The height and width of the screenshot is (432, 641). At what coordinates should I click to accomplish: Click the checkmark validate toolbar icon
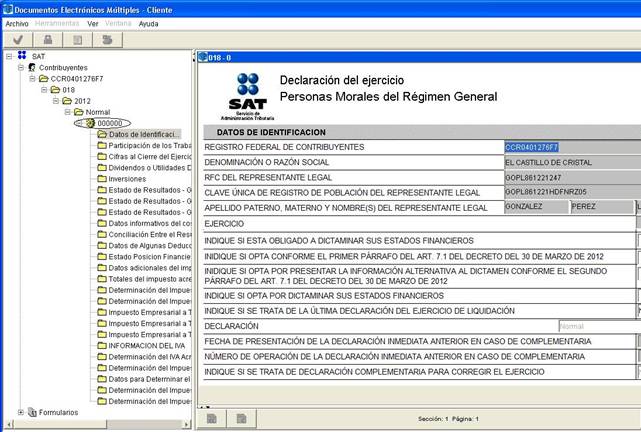[x=18, y=40]
